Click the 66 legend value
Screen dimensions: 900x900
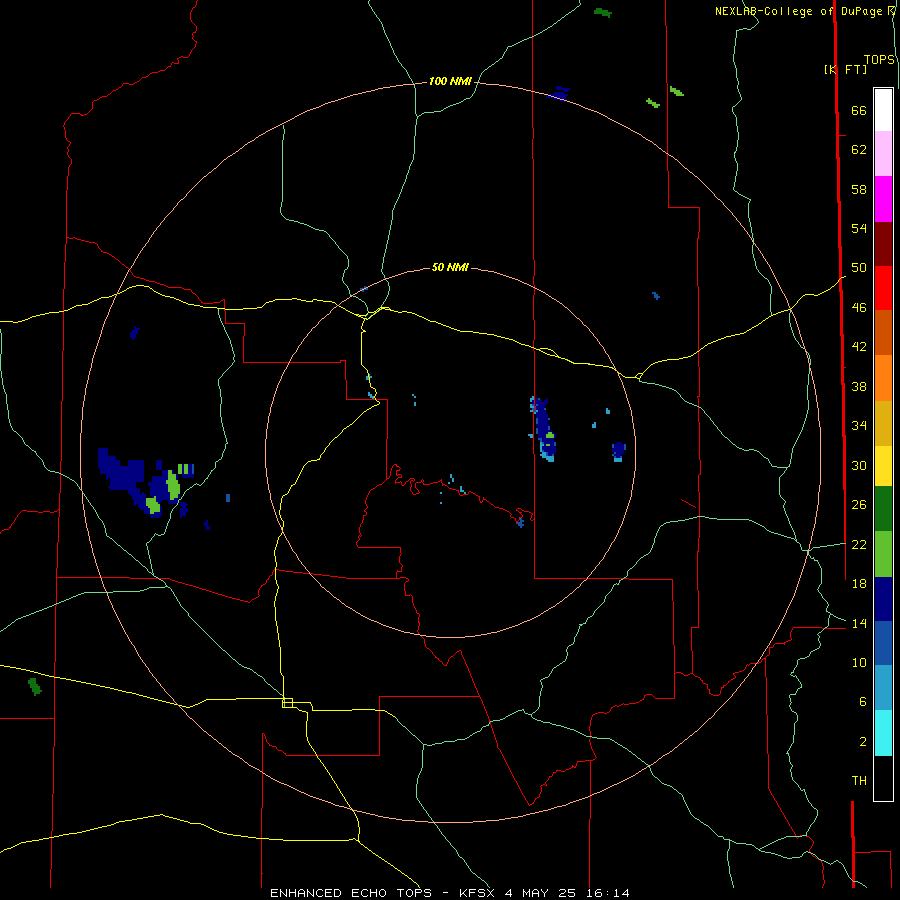(x=859, y=111)
